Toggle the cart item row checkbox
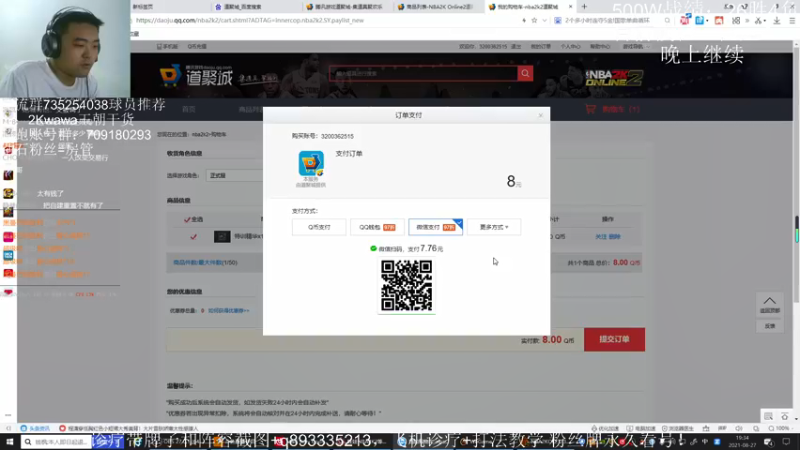 tap(193, 237)
